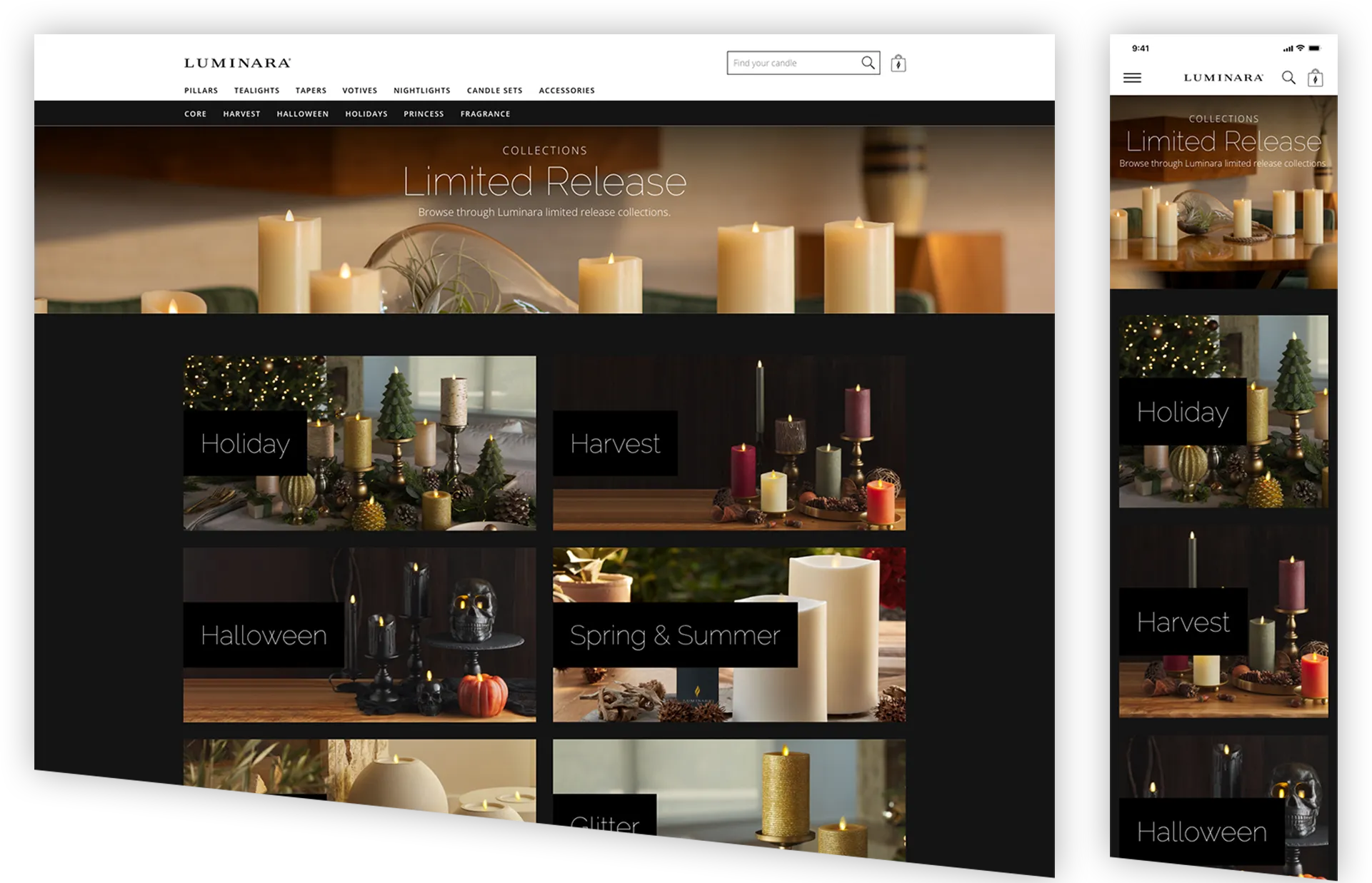The image size is (1372, 883).
Task: Open the Votives menu item
Action: pos(359,91)
